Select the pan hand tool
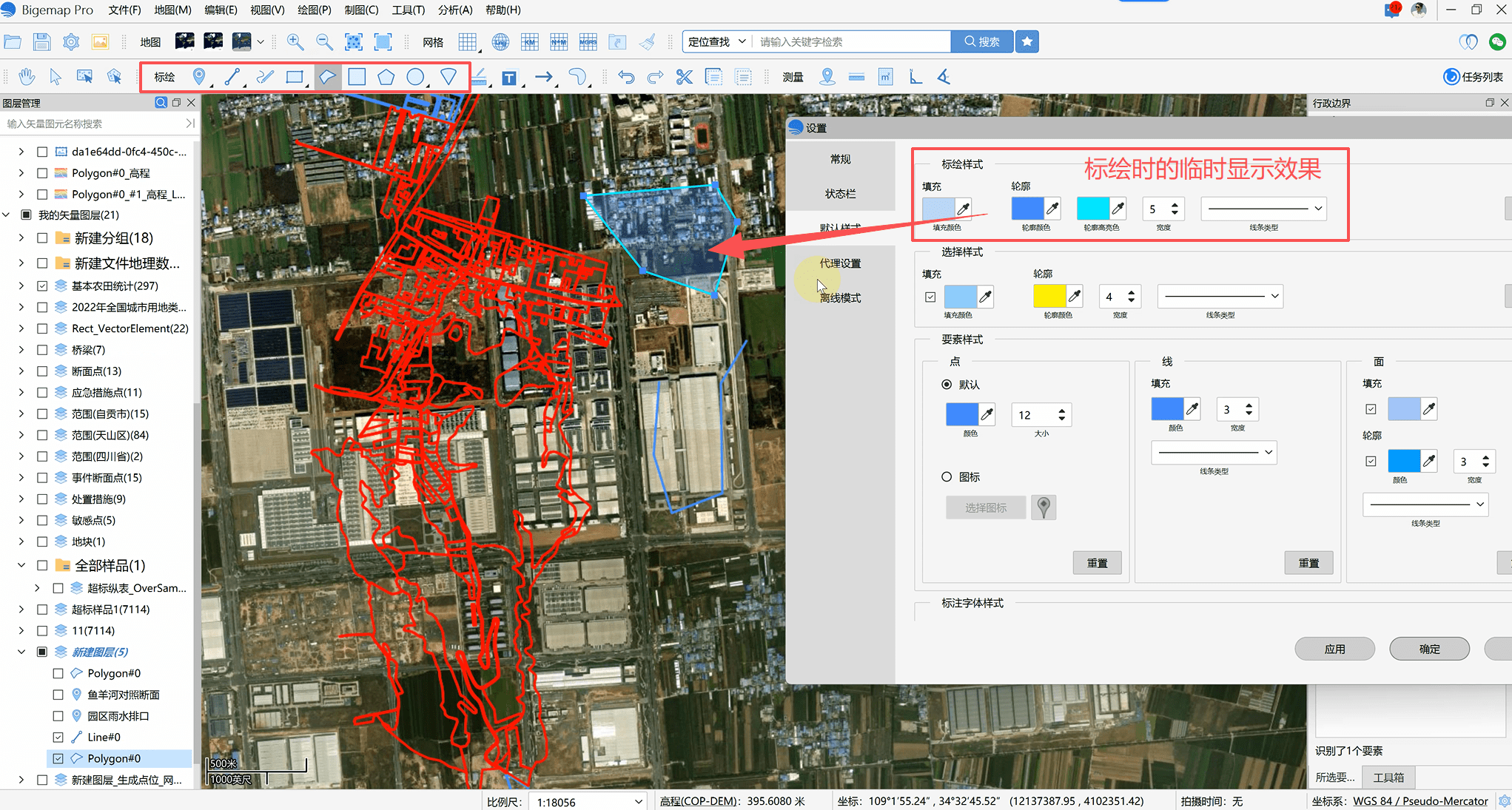 pyautogui.click(x=27, y=77)
